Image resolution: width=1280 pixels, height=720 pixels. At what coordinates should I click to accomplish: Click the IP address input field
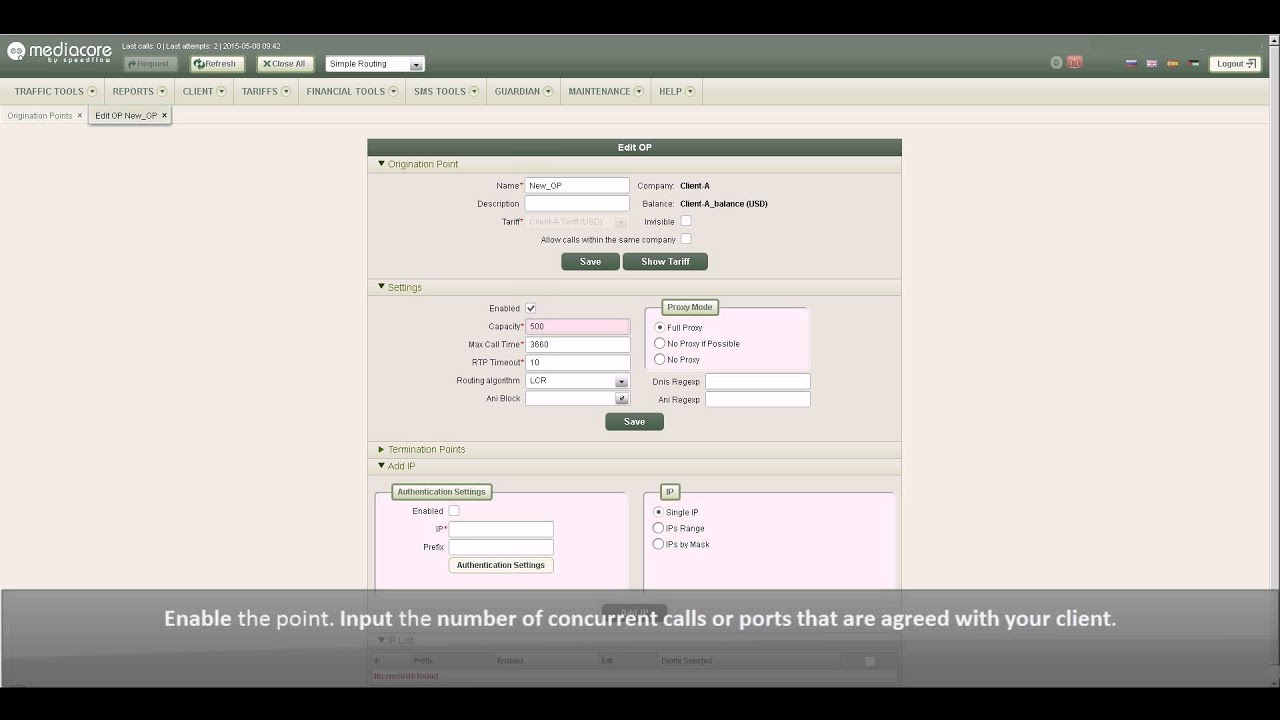[x=501, y=529]
